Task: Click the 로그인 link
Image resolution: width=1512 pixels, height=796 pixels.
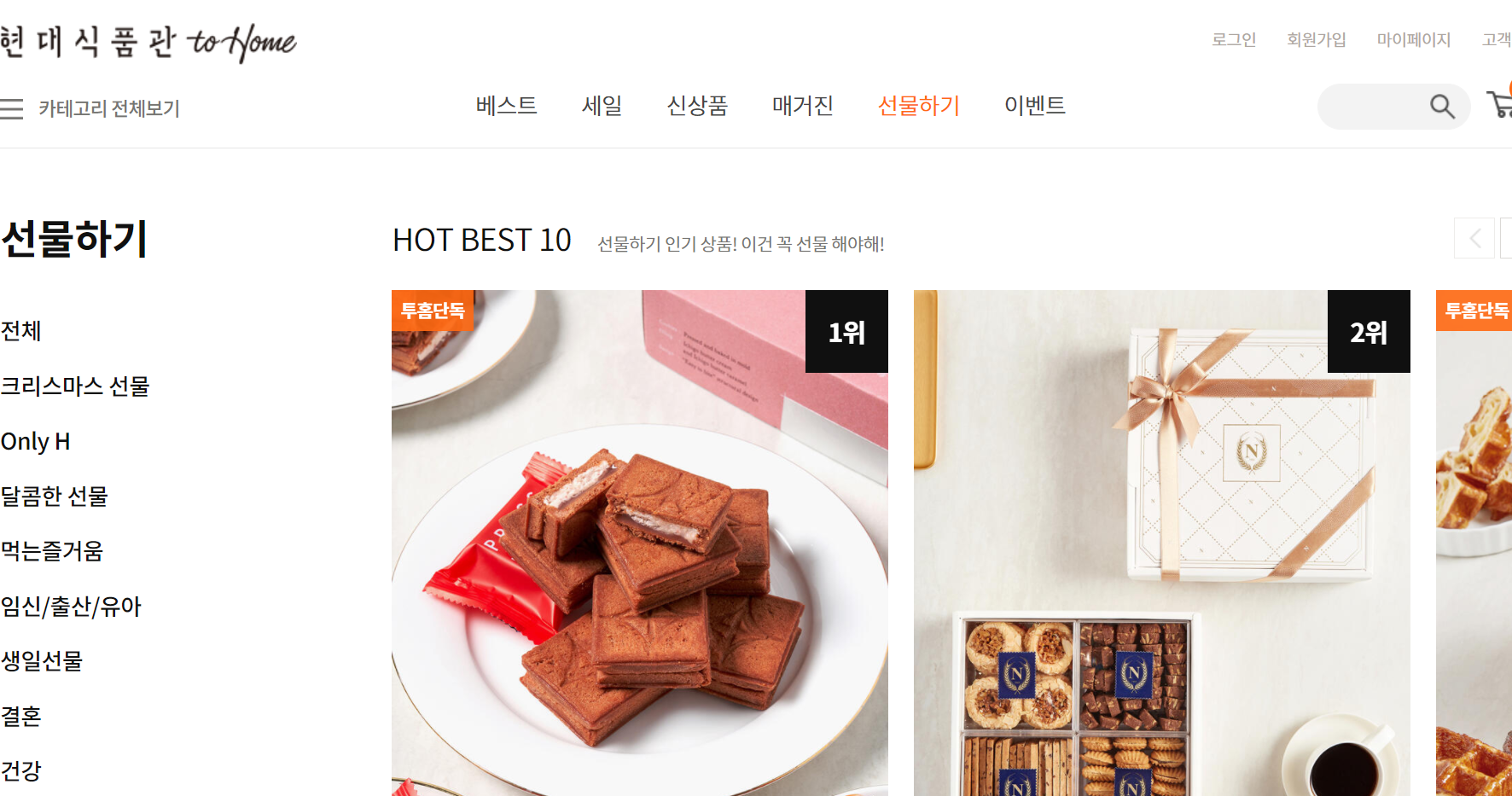Action: (1234, 39)
